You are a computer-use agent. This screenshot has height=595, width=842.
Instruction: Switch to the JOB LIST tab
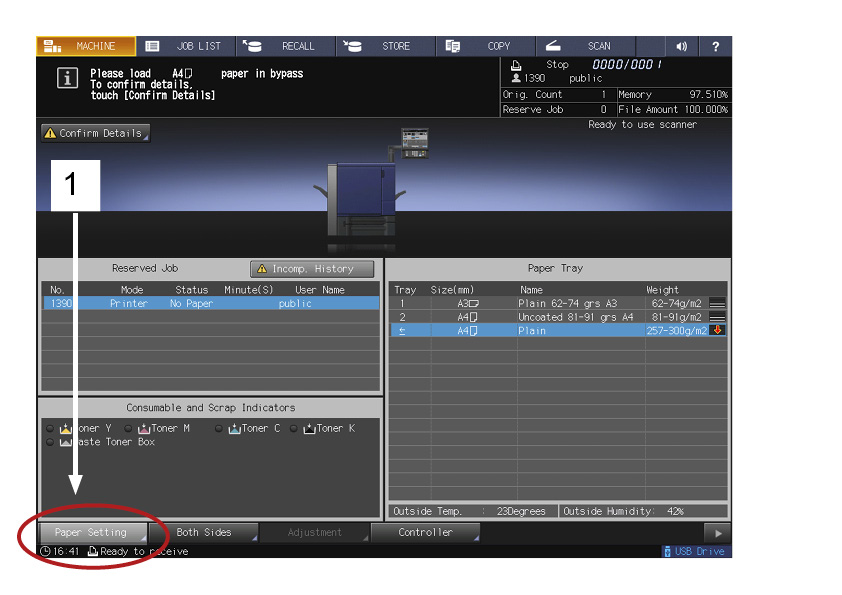(186, 46)
